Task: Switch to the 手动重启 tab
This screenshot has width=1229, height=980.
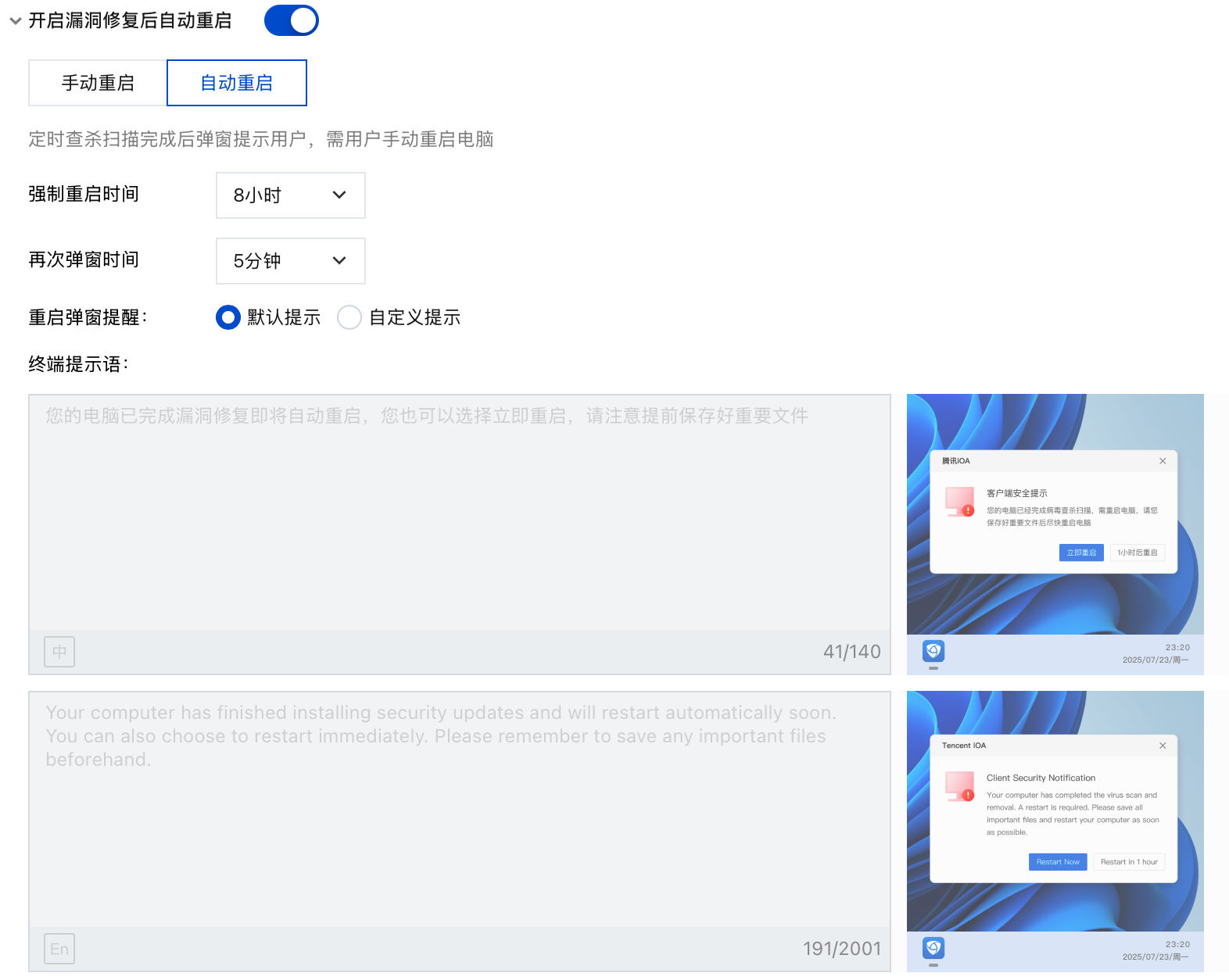Action: (98, 83)
